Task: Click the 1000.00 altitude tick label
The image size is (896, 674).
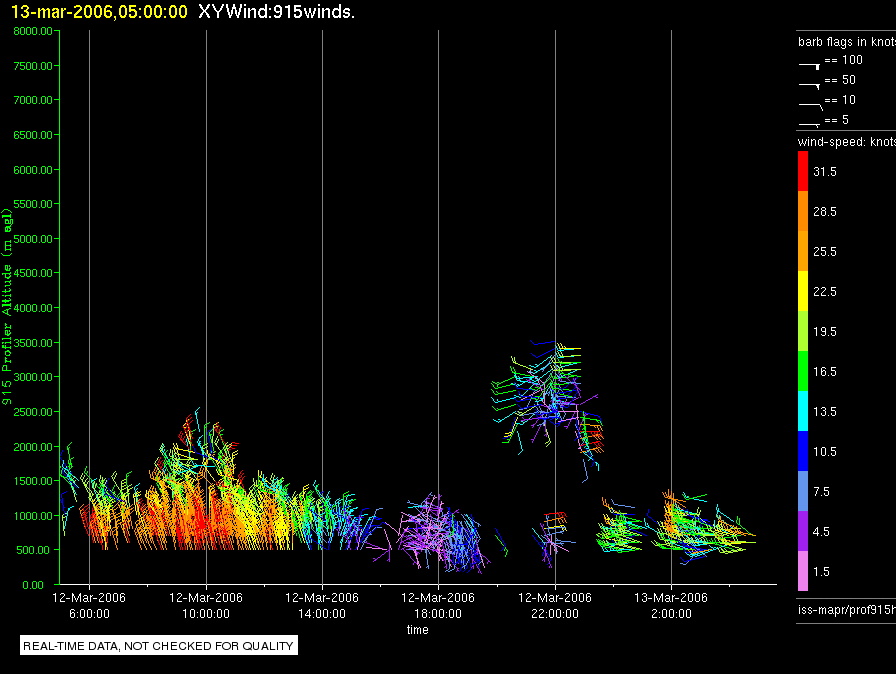Action: click(33, 516)
